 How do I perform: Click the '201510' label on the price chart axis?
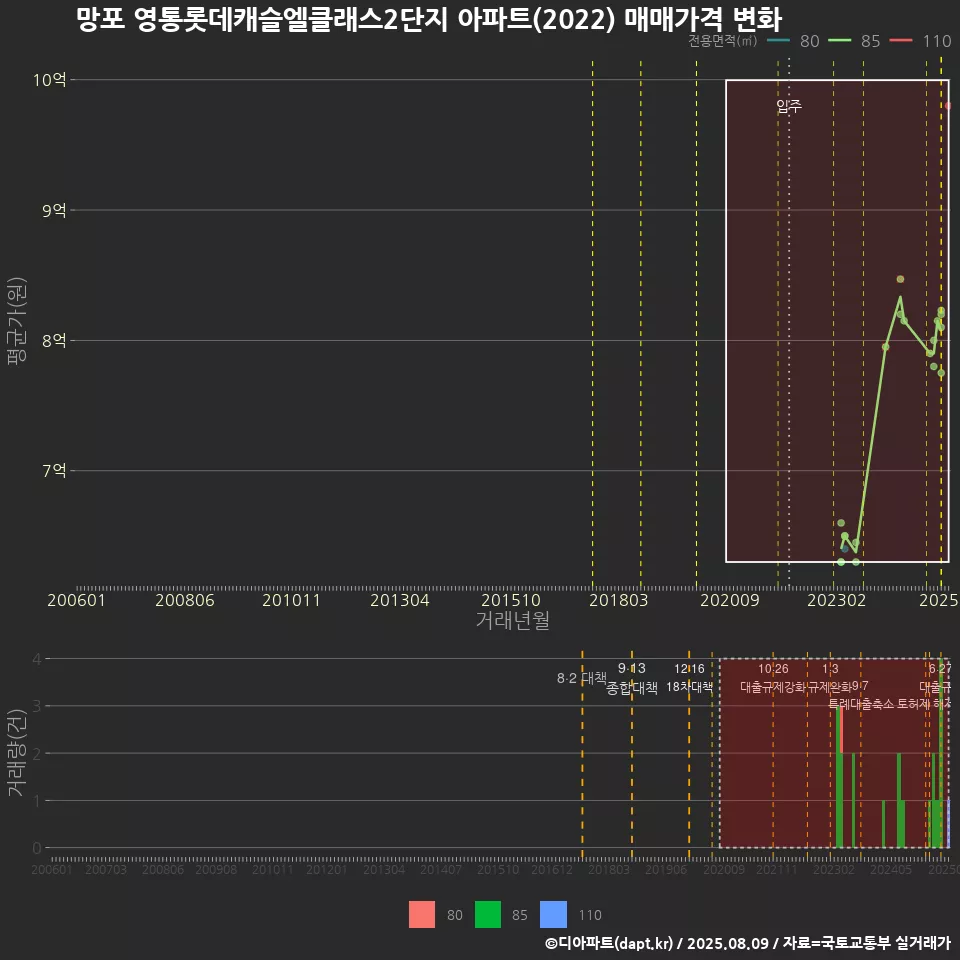click(511, 600)
